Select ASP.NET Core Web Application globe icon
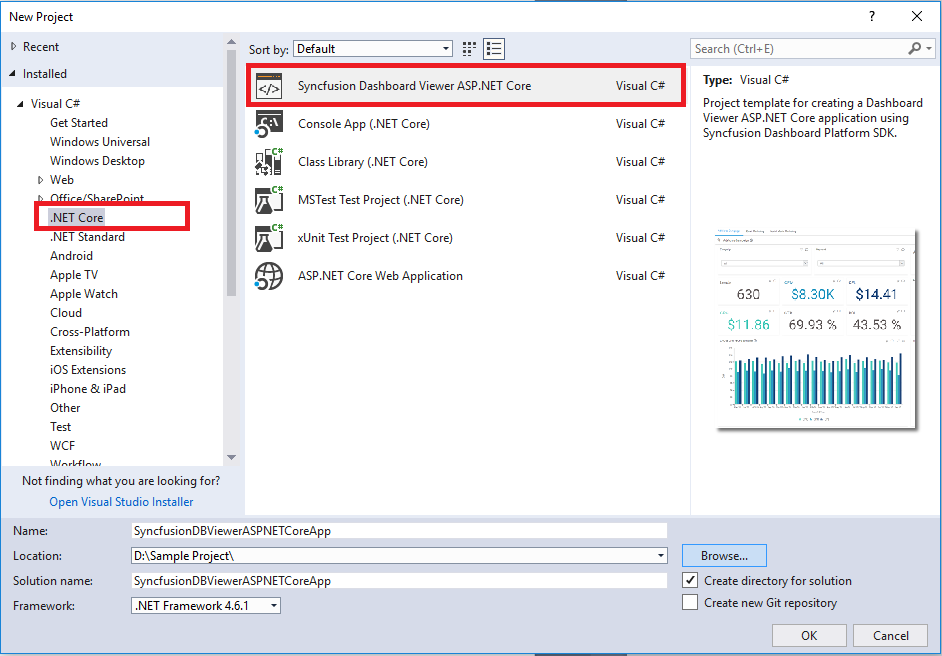The width and height of the screenshot is (942, 656). coord(269,276)
